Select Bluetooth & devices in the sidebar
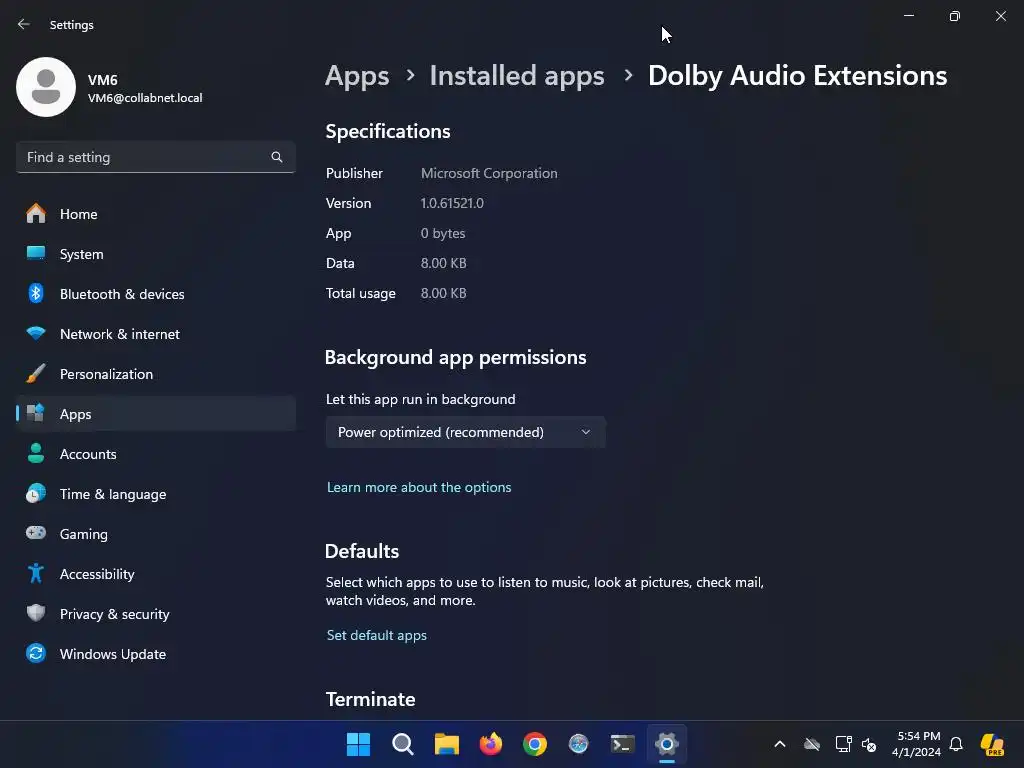 pyautogui.click(x=155, y=294)
